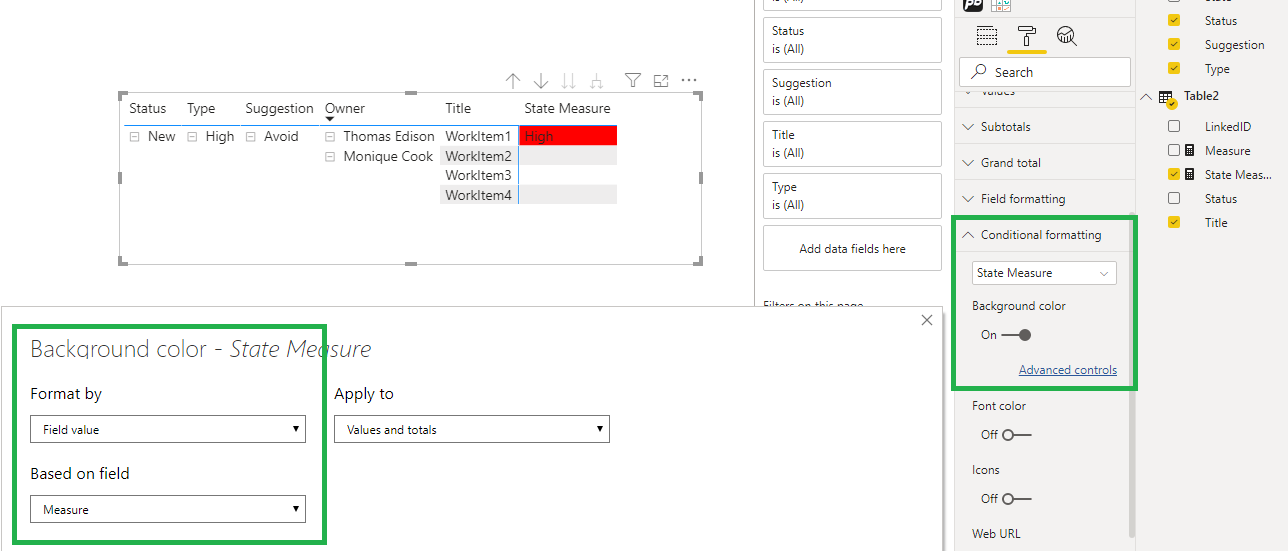
Task: Click the Advanced controls link
Action: [1068, 370]
